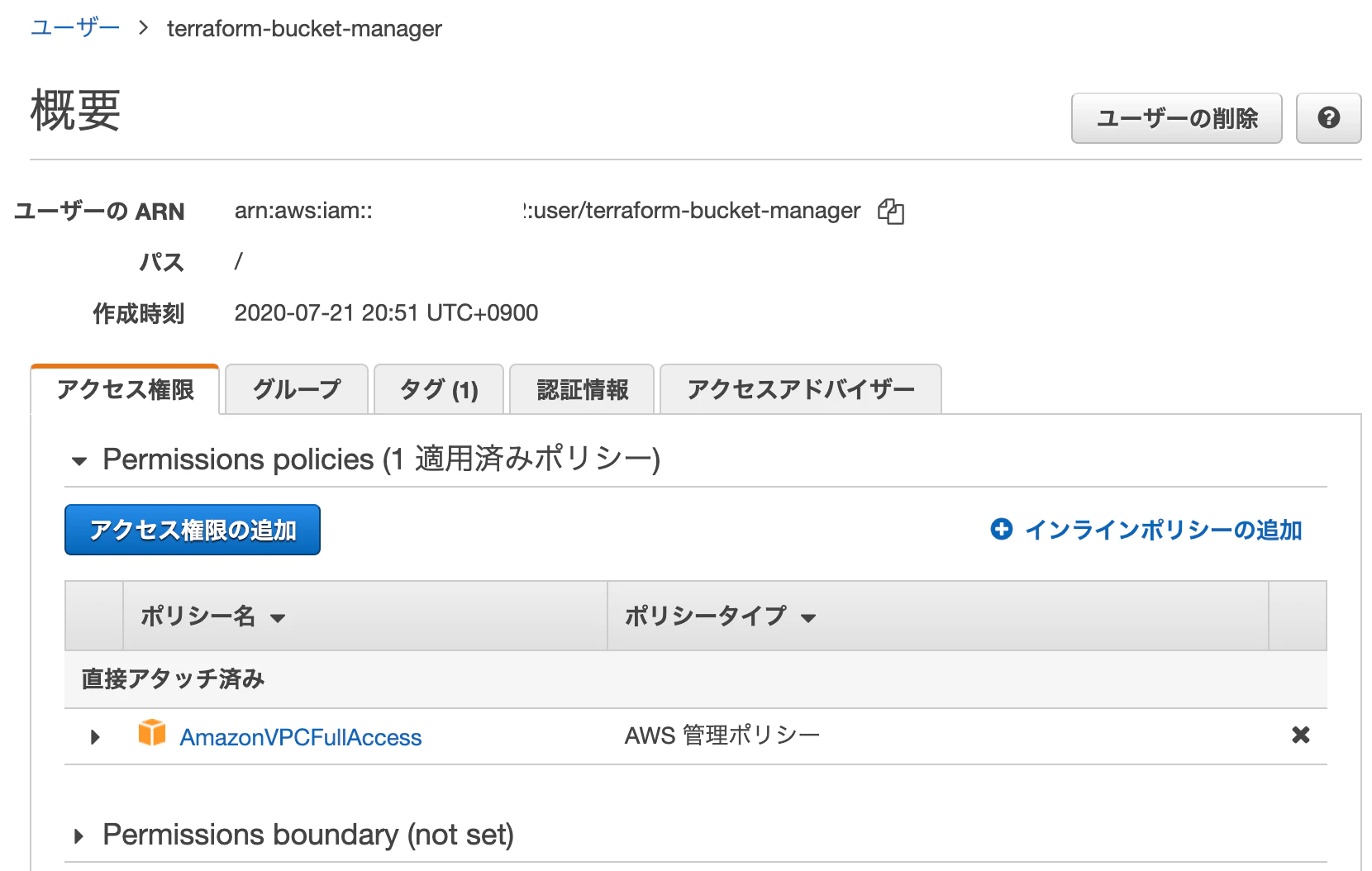Detach AmazonVPCFullAccess using the X icon

(x=1300, y=735)
